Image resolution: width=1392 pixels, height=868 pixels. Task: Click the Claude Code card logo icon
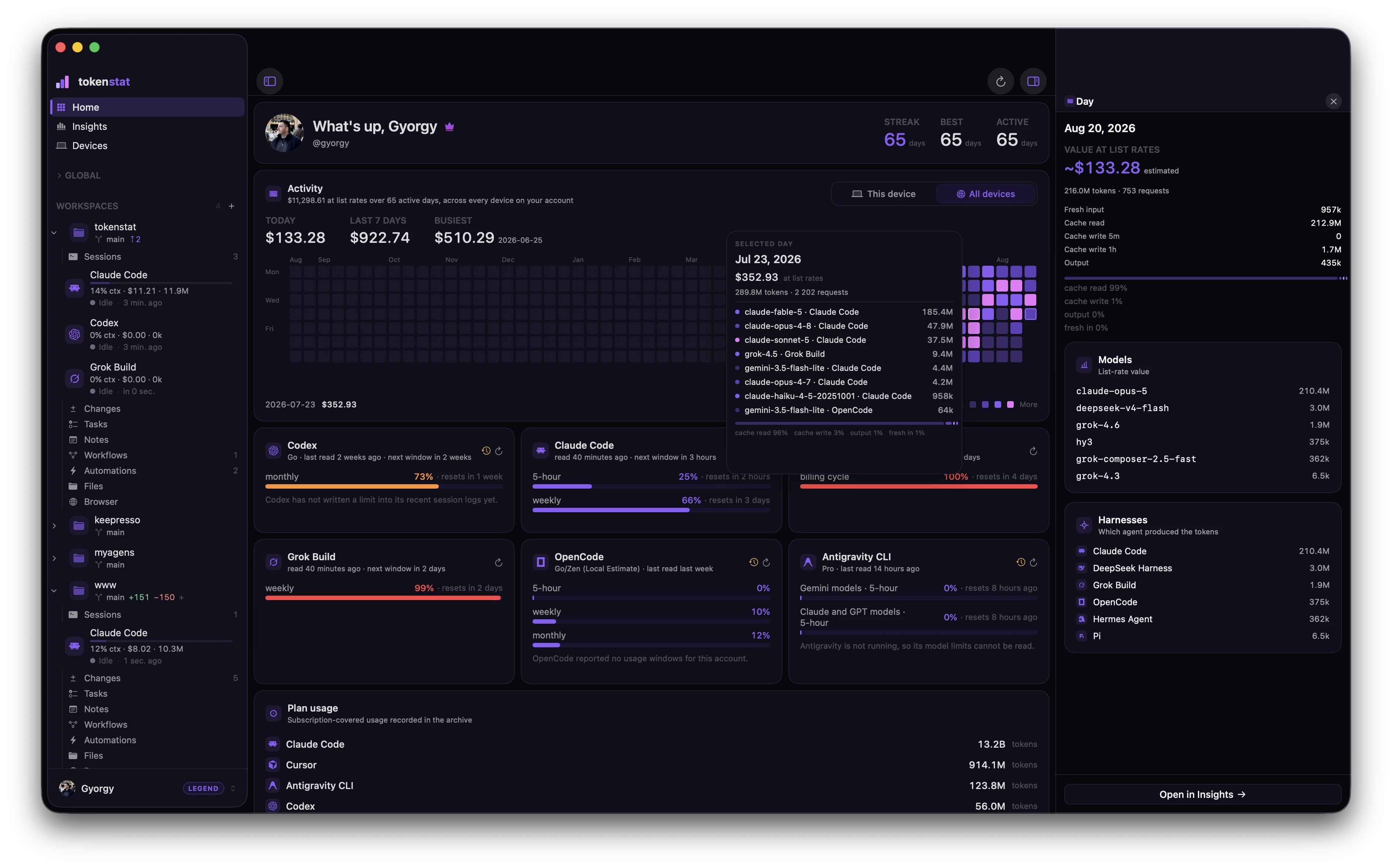tap(541, 451)
